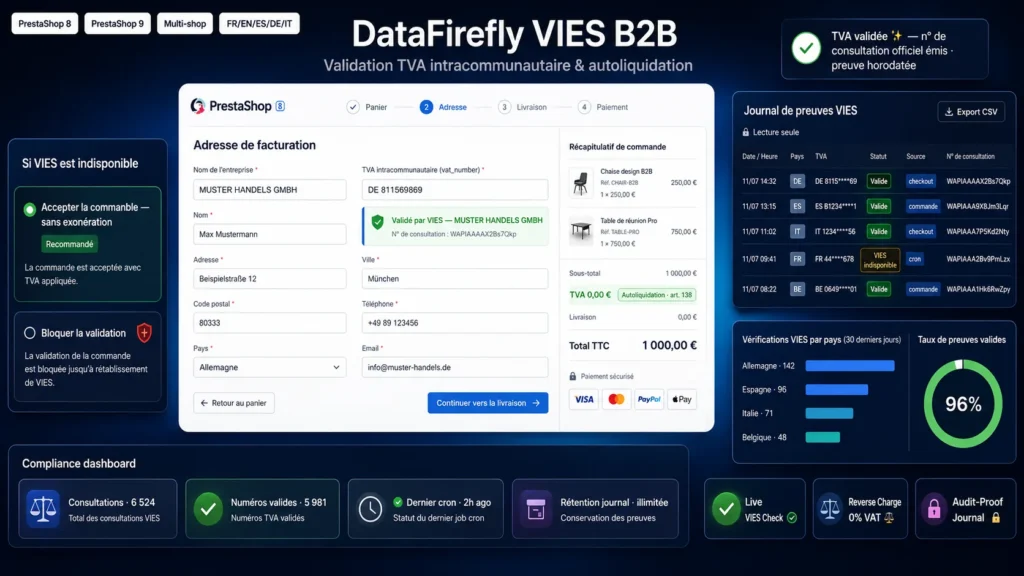
Task: Open the Pays dropdown showing Allemagne
Action: [270, 367]
